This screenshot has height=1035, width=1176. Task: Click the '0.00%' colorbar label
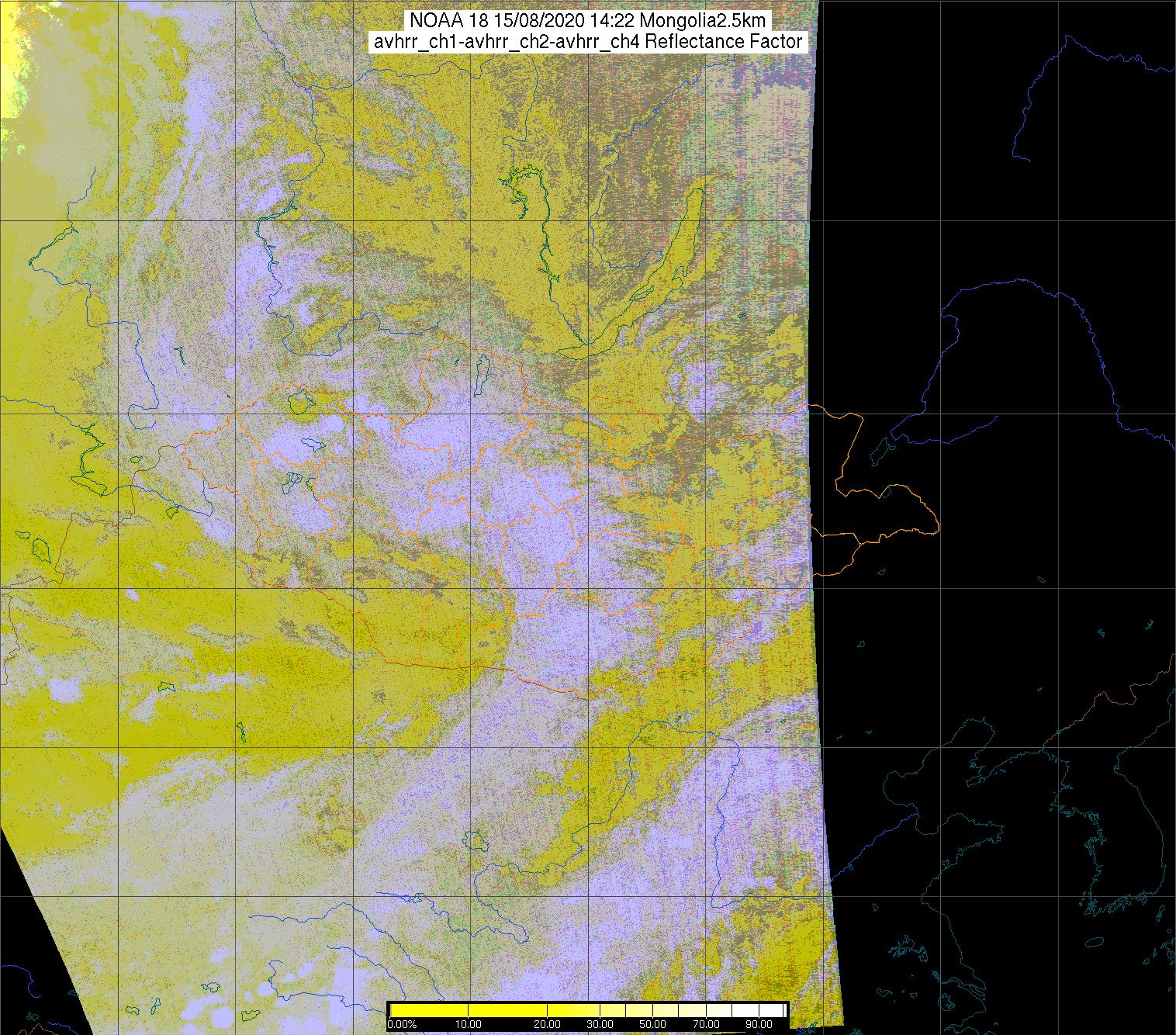coord(402,1024)
